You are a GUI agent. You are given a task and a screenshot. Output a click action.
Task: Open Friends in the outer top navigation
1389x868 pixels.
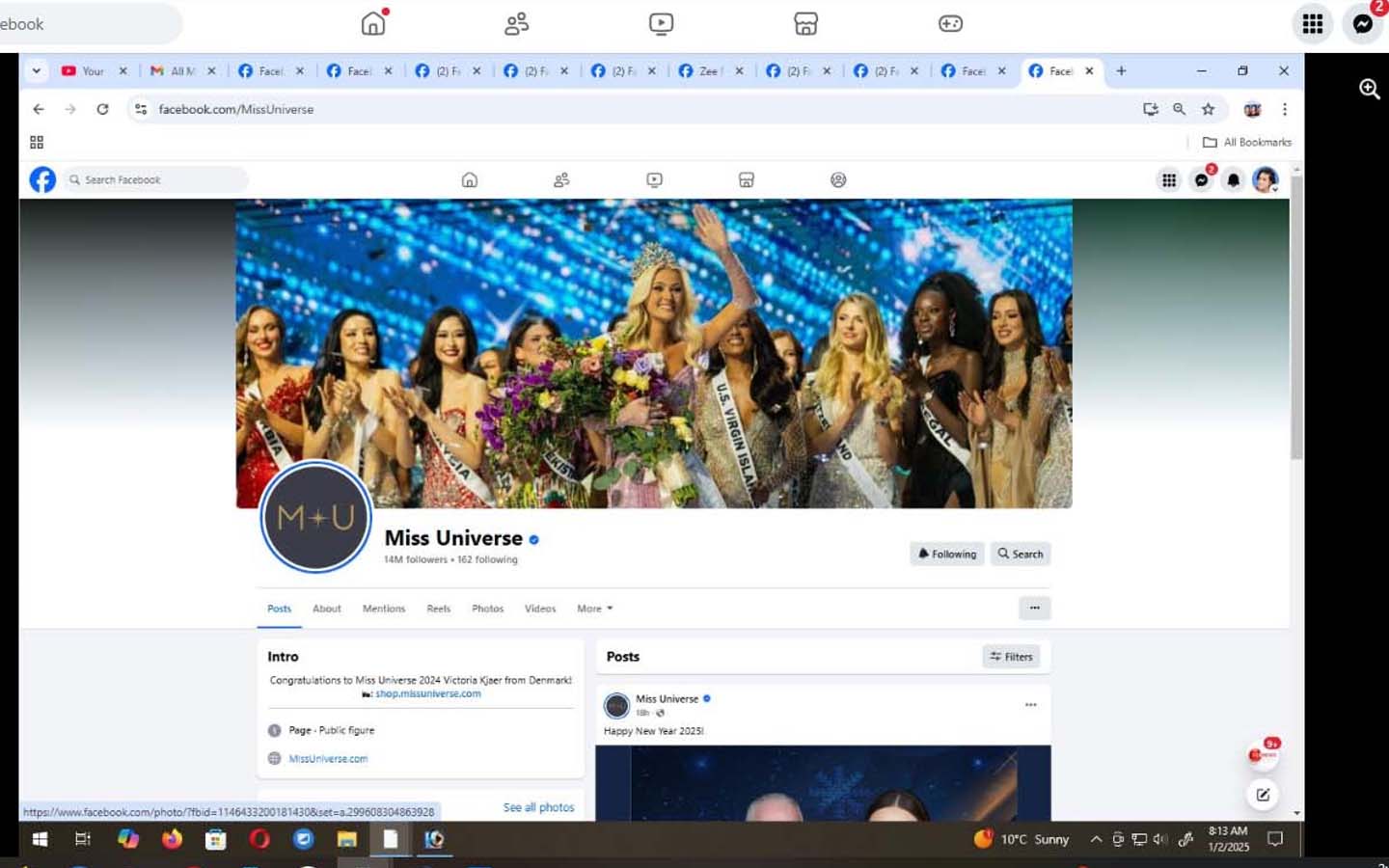coord(517,23)
